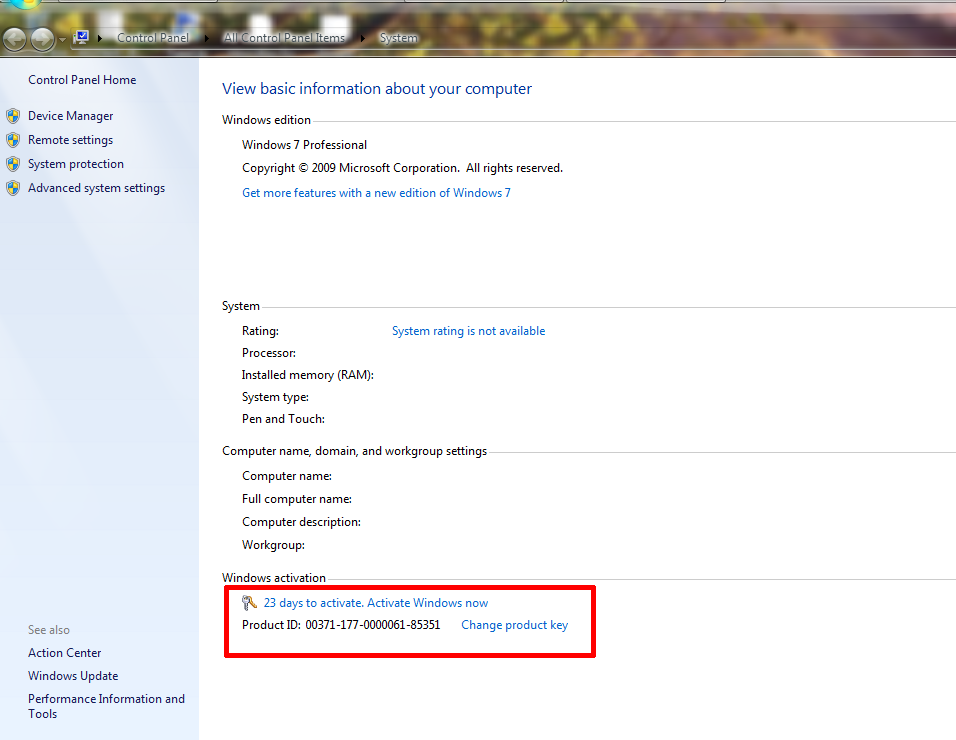The height and width of the screenshot is (740, 956).
Task: Open Windows Update under See also
Action: [73, 676]
